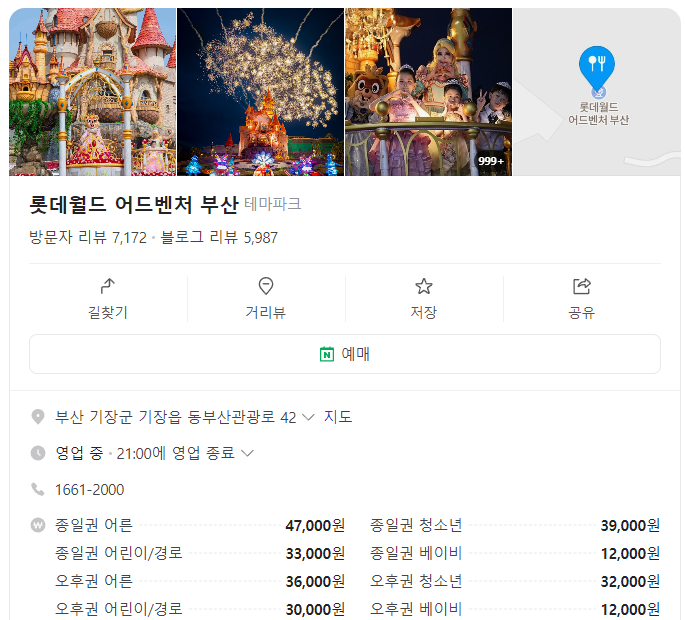This screenshot has width=685, height=620.
Task: Click the green Naver calendar icon beside 예매
Action: click(327, 354)
